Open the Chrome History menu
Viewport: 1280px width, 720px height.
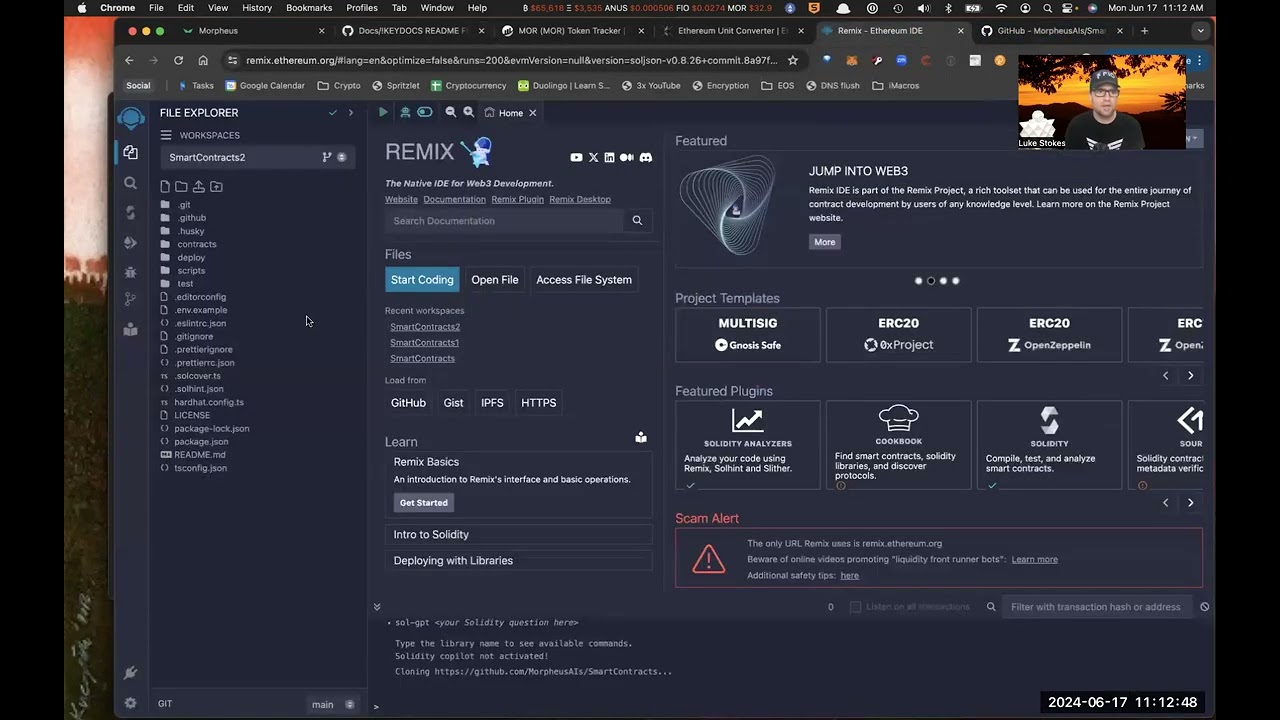click(x=257, y=8)
